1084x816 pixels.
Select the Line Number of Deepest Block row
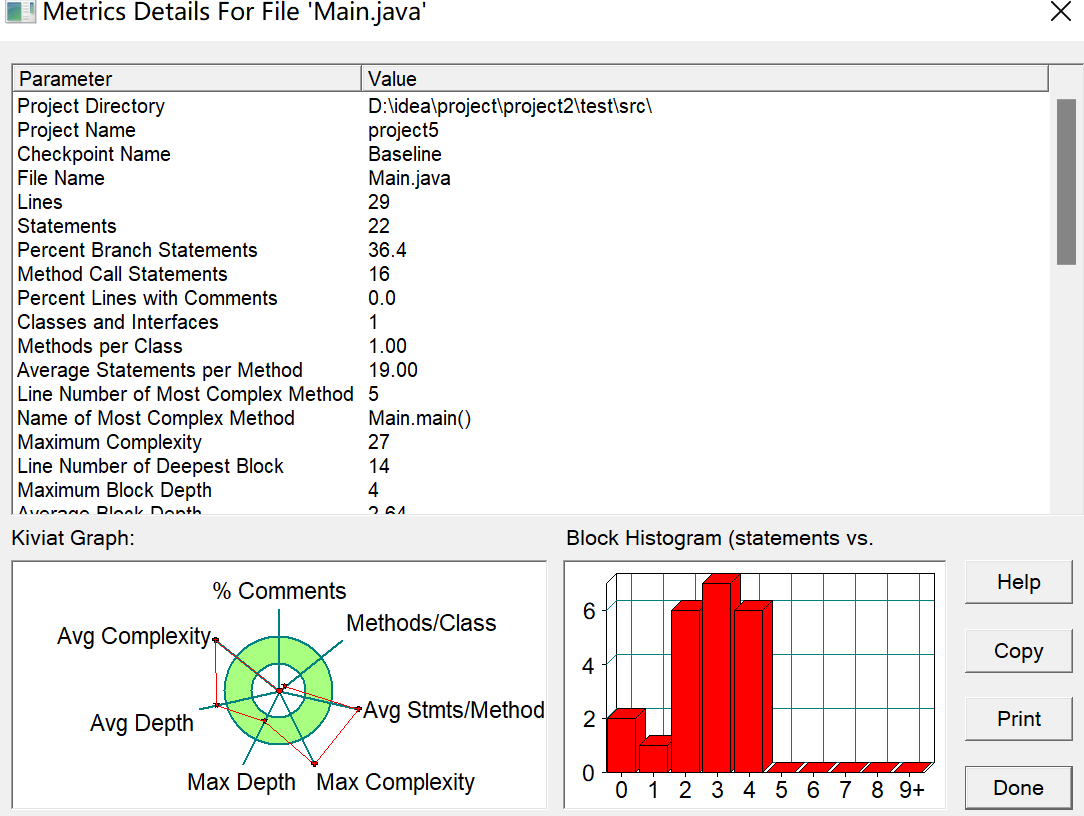[530, 466]
